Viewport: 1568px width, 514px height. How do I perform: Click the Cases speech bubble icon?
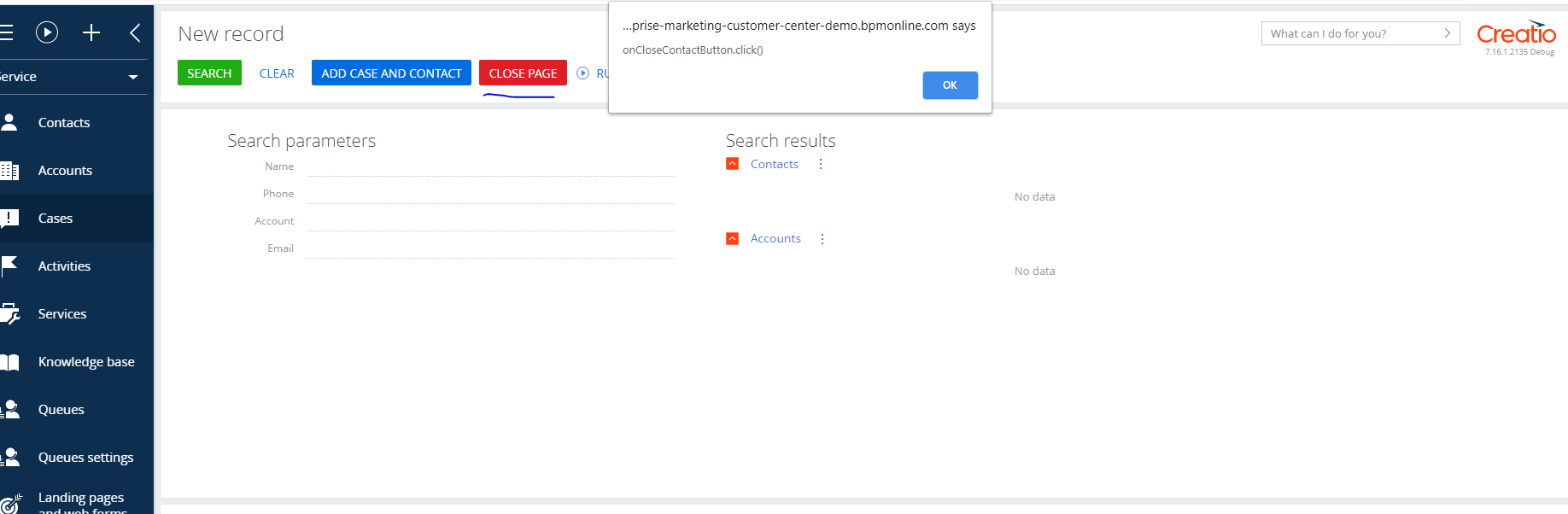click(x=9, y=219)
